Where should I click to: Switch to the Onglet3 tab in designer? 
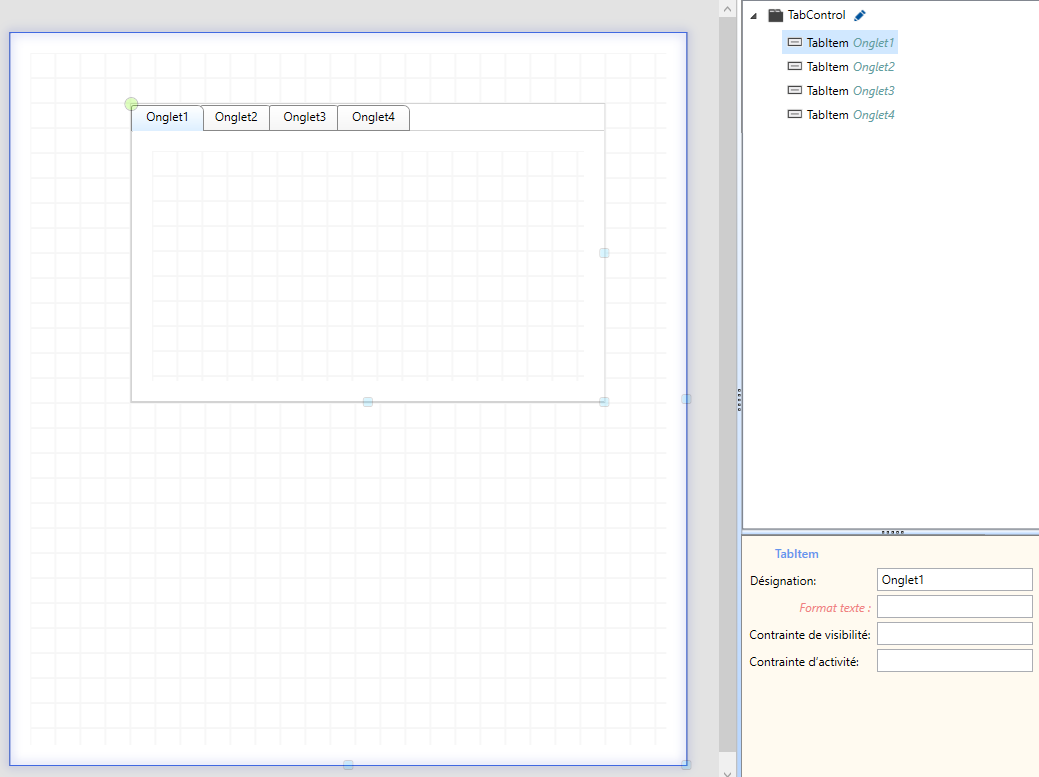[304, 118]
